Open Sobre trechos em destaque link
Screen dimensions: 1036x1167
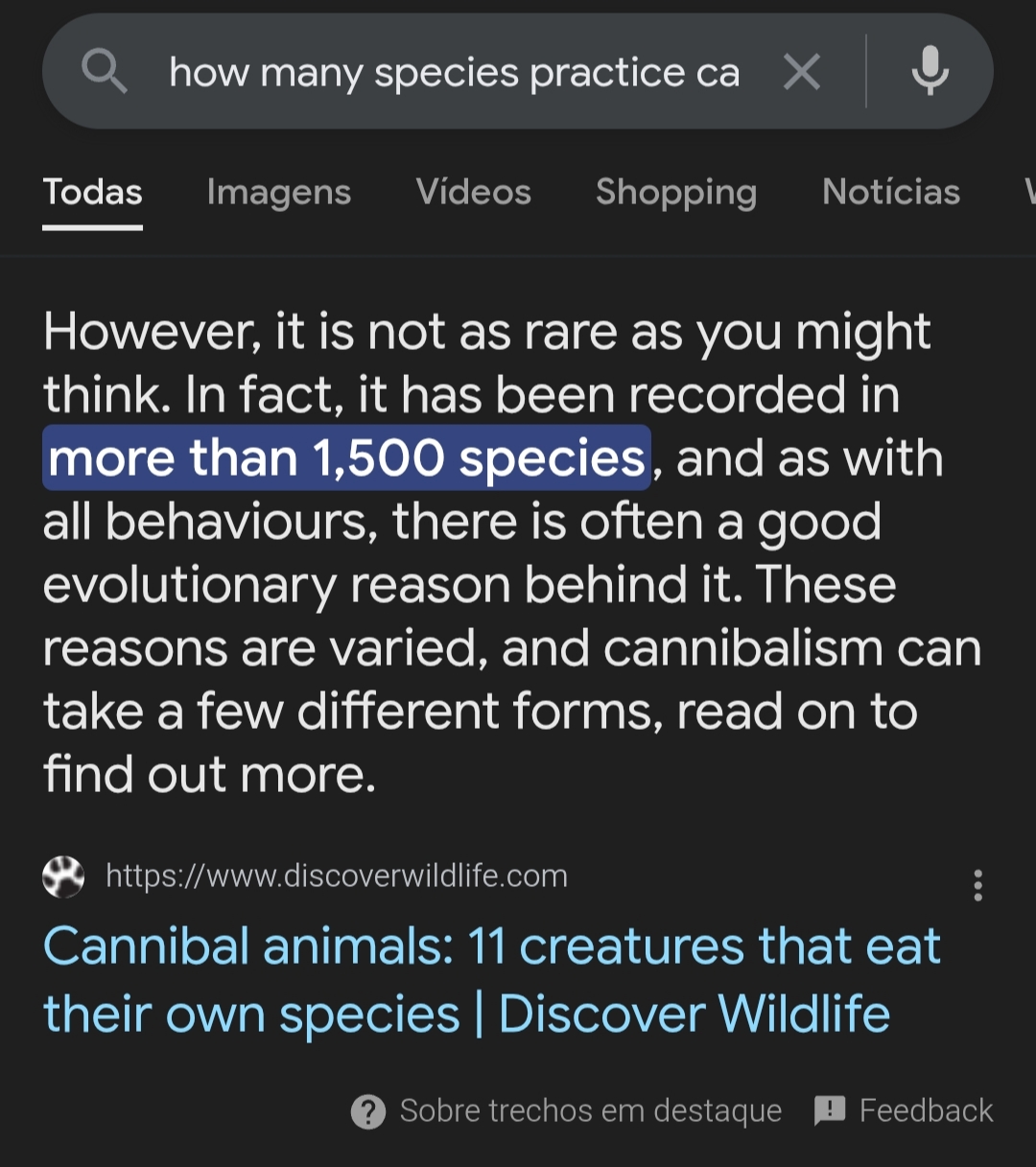[591, 1110]
